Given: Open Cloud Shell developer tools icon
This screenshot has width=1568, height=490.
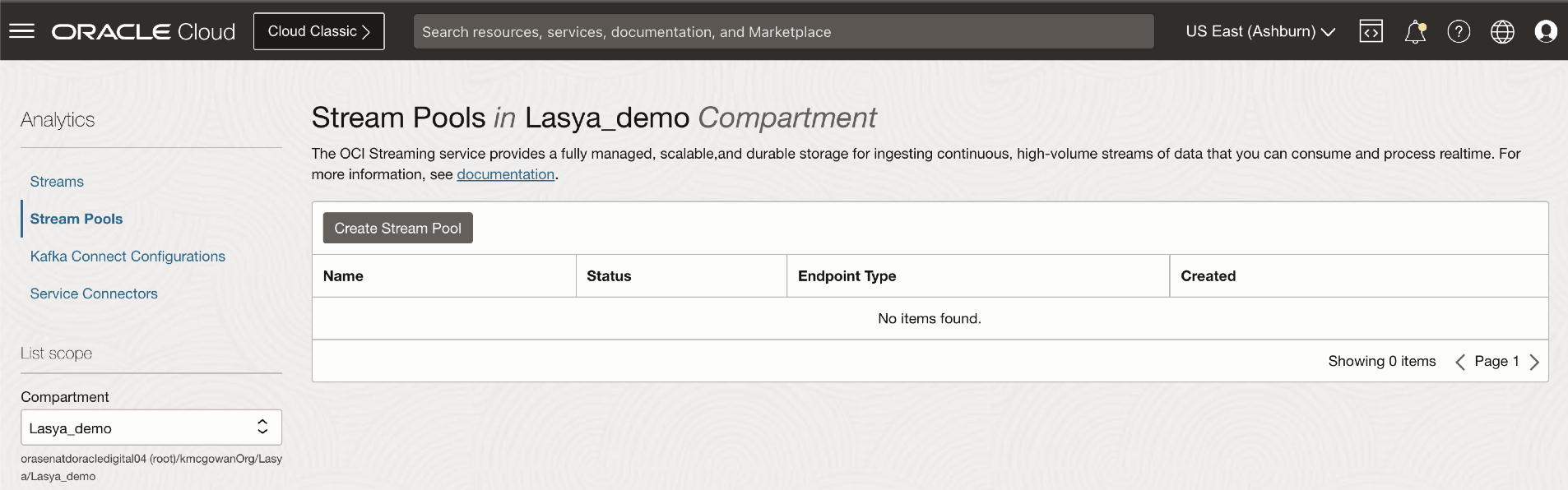Looking at the screenshot, I should pos(1371,31).
